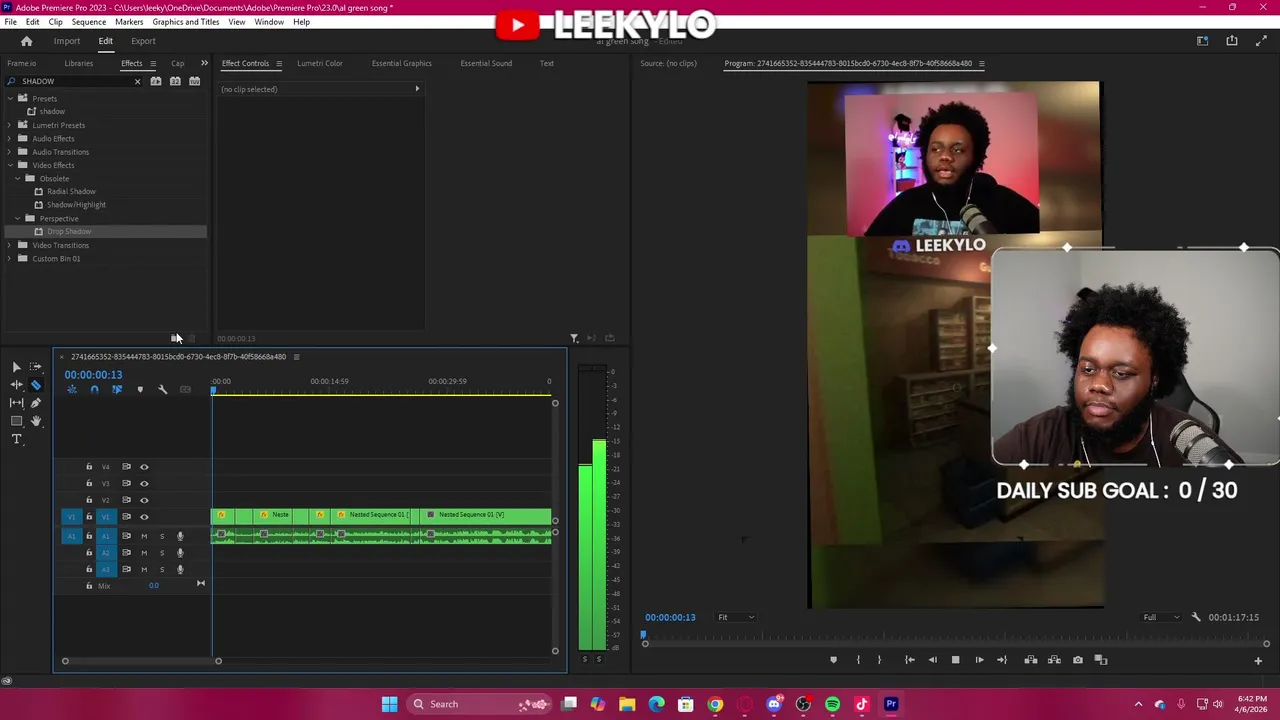Enable voice-over record on A3
The height and width of the screenshot is (720, 1280).
pyautogui.click(x=180, y=569)
